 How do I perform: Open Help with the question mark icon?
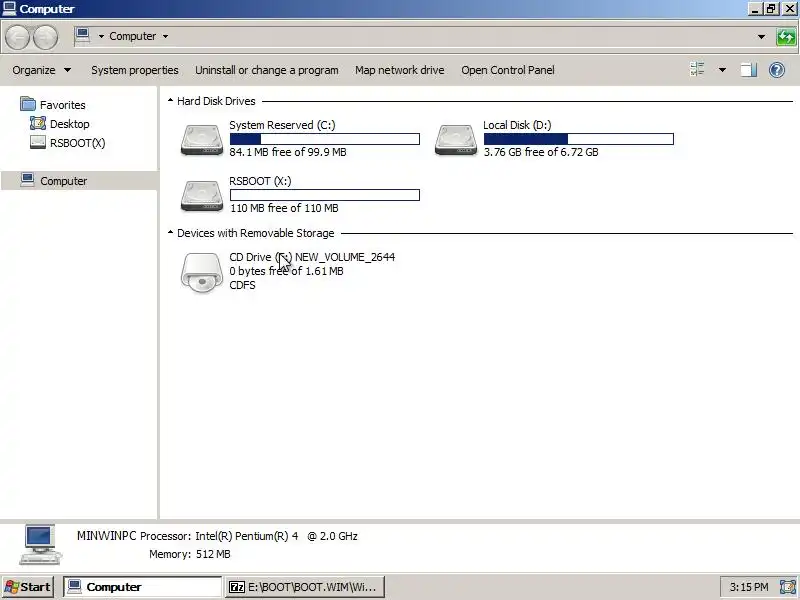pos(777,69)
